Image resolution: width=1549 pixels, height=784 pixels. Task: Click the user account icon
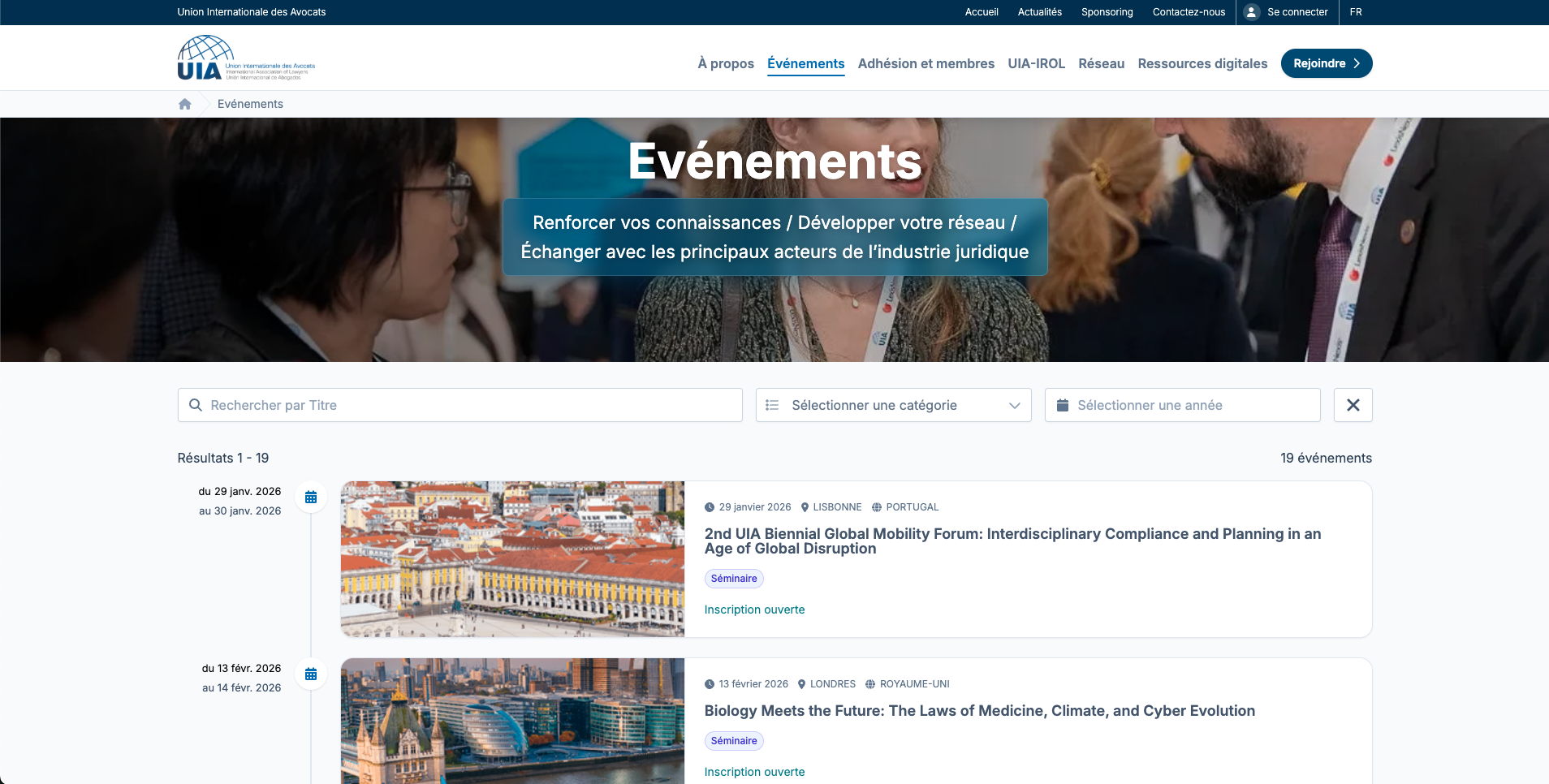[1251, 12]
